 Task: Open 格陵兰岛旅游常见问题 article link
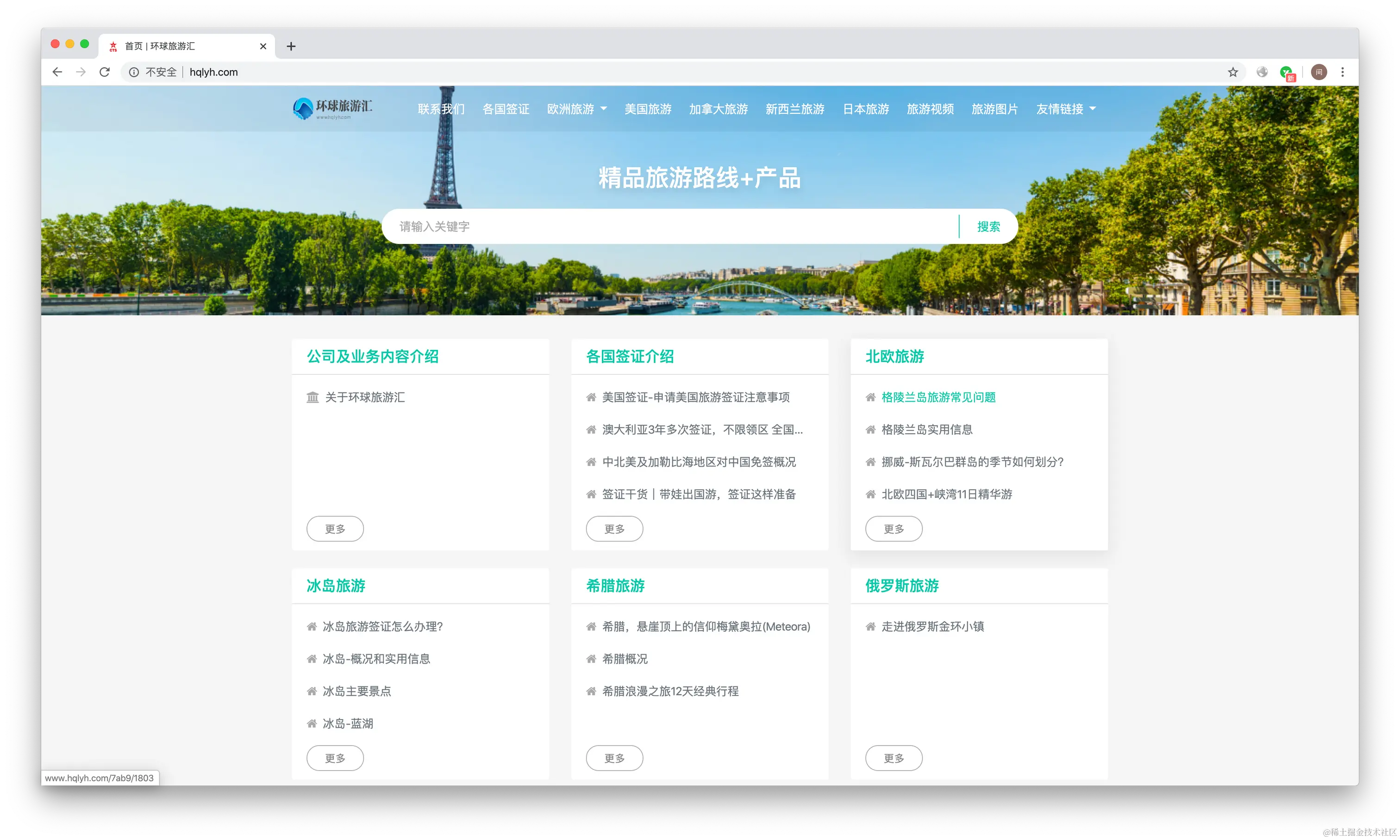[938, 398]
